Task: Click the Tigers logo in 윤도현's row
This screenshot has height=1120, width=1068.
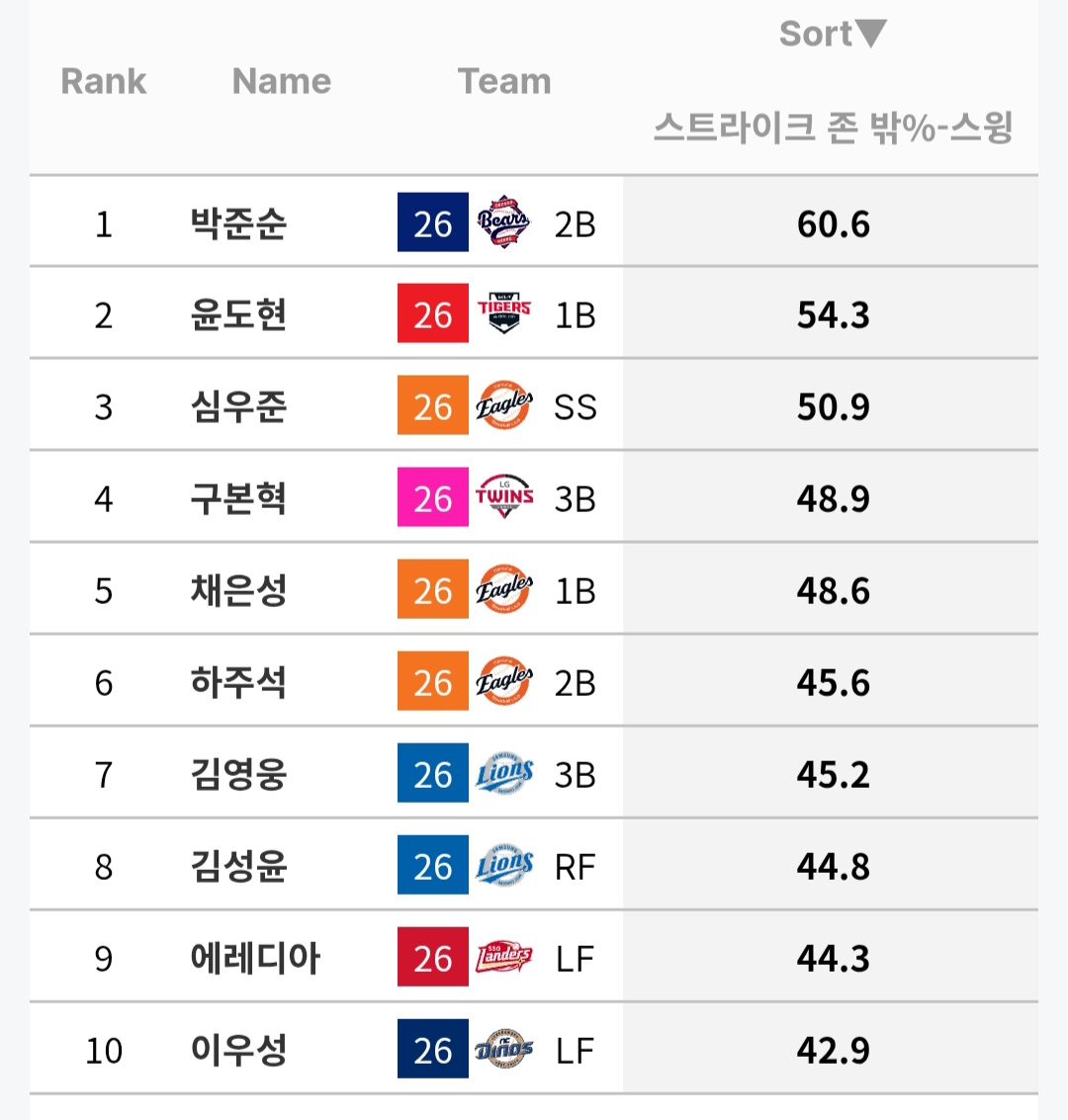Action: pyautogui.click(x=503, y=314)
